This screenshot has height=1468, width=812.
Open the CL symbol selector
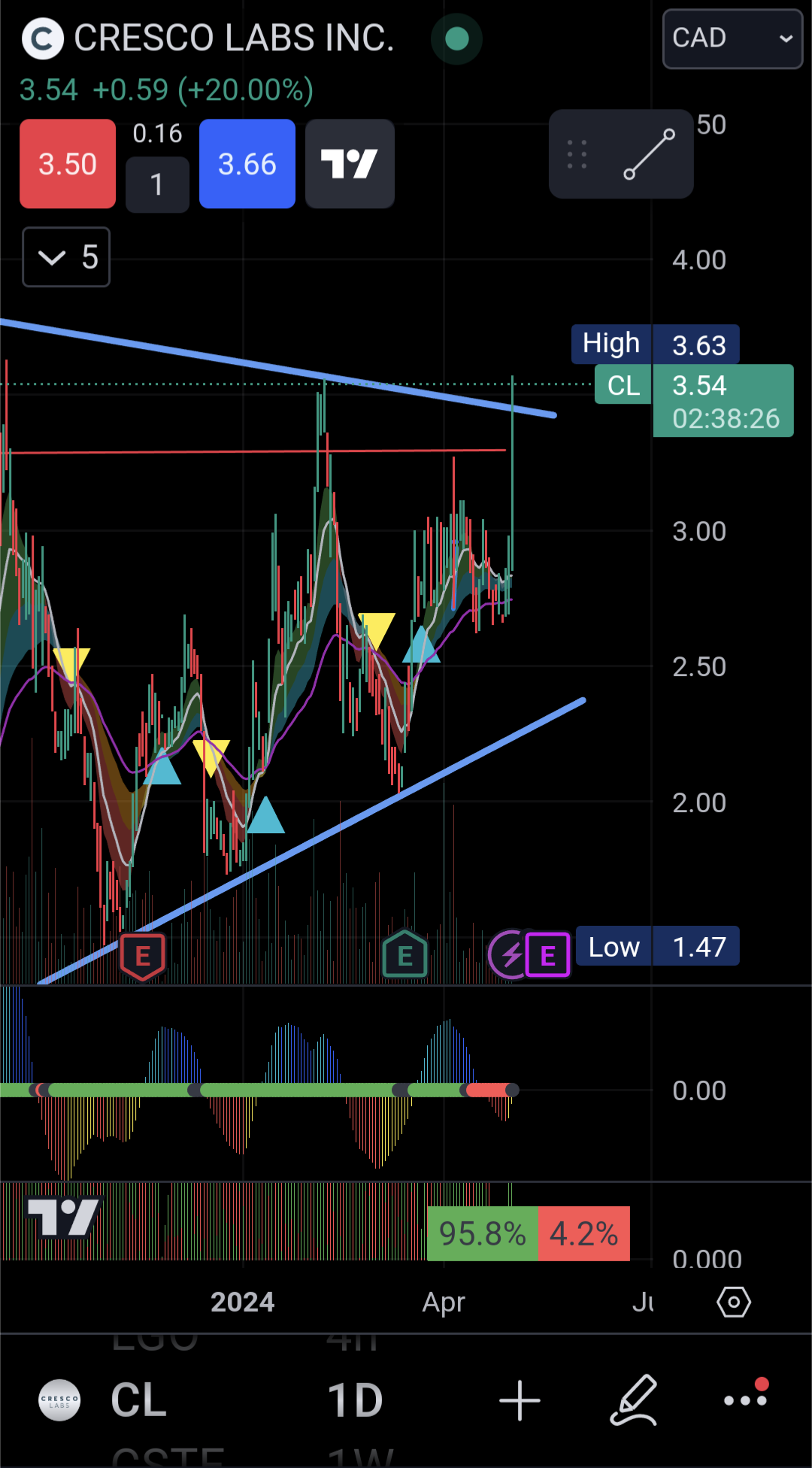[x=138, y=1400]
